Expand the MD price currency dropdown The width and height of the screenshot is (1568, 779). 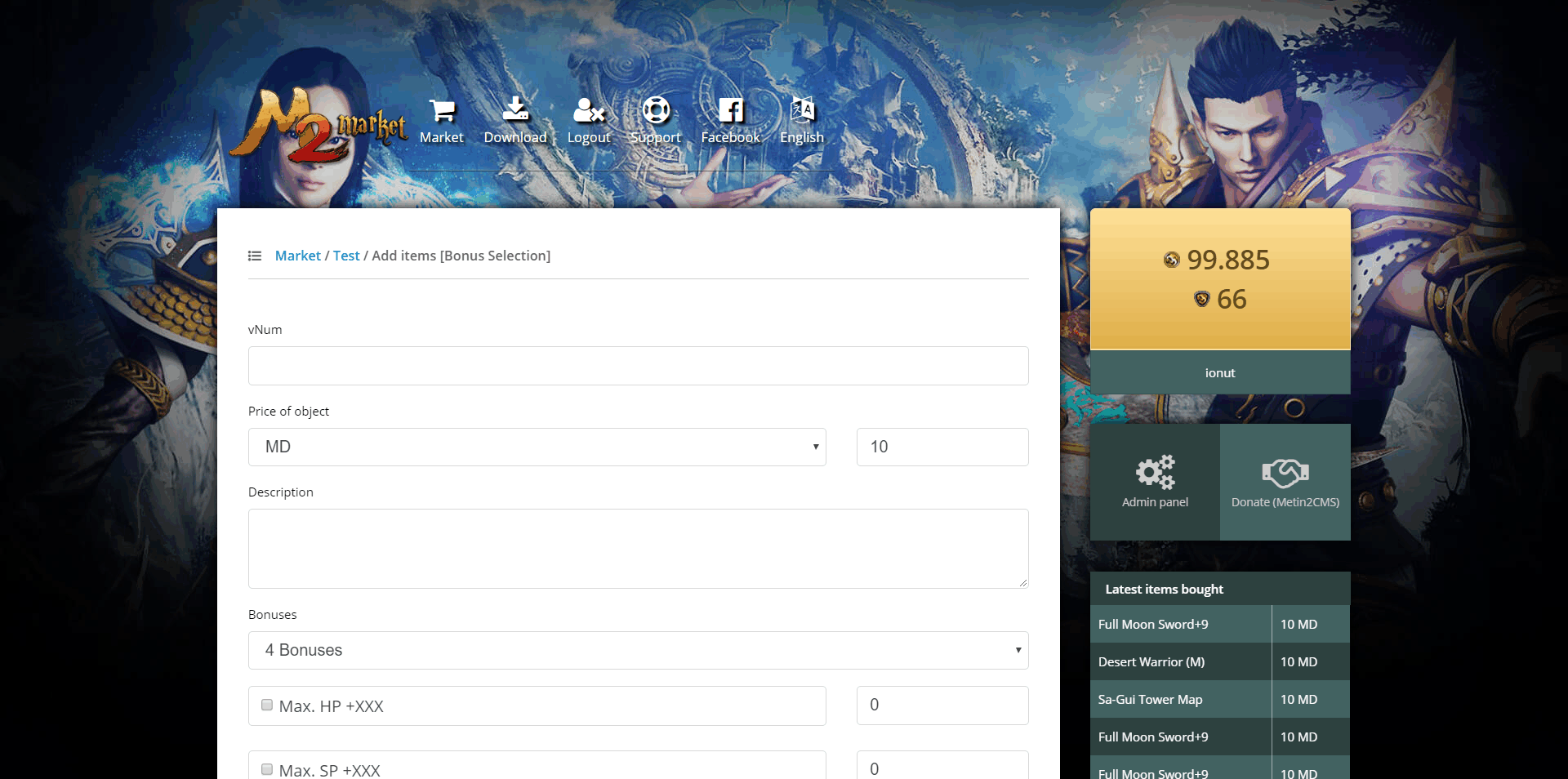(537, 447)
